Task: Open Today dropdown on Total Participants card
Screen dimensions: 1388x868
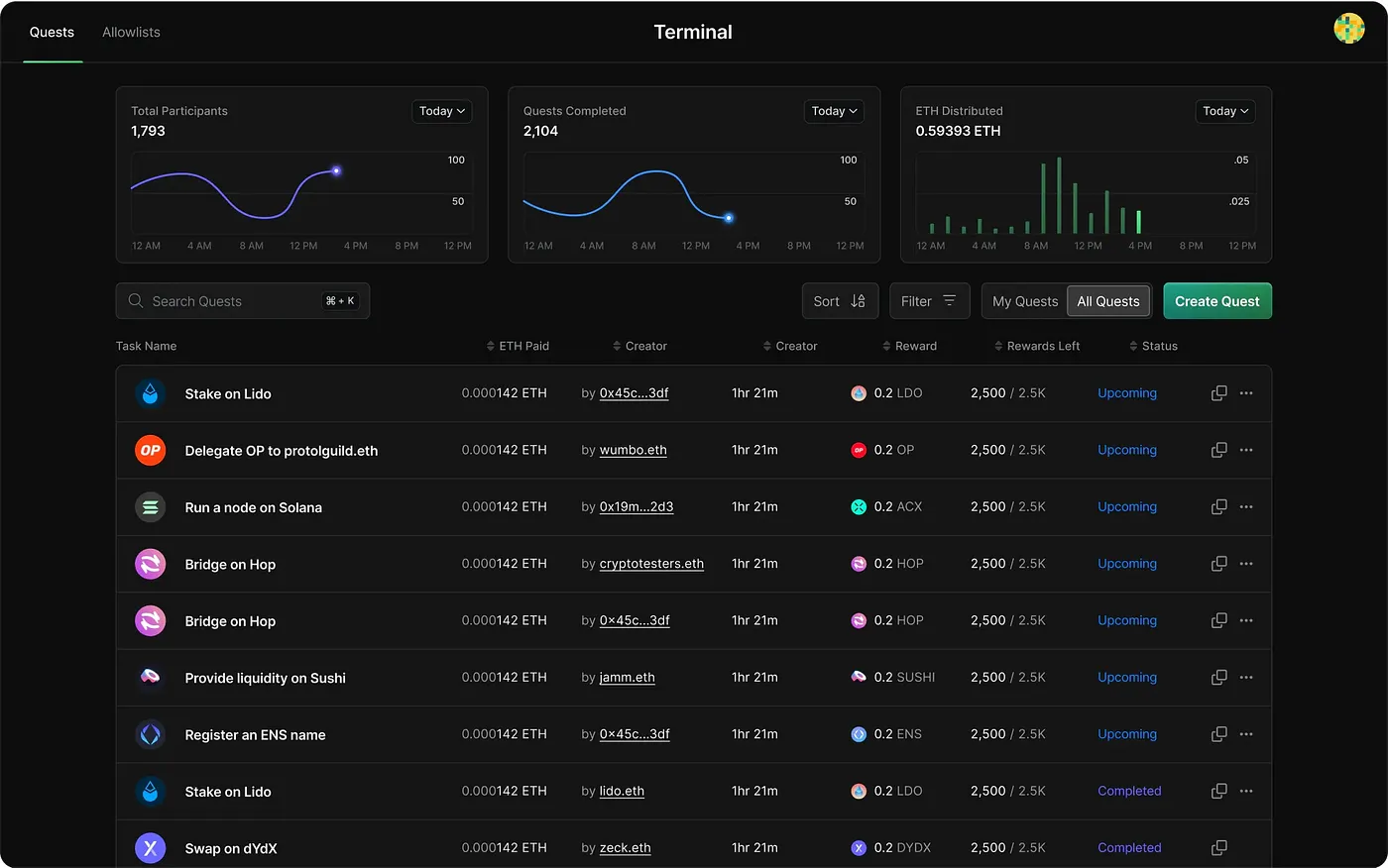Action: [x=442, y=111]
